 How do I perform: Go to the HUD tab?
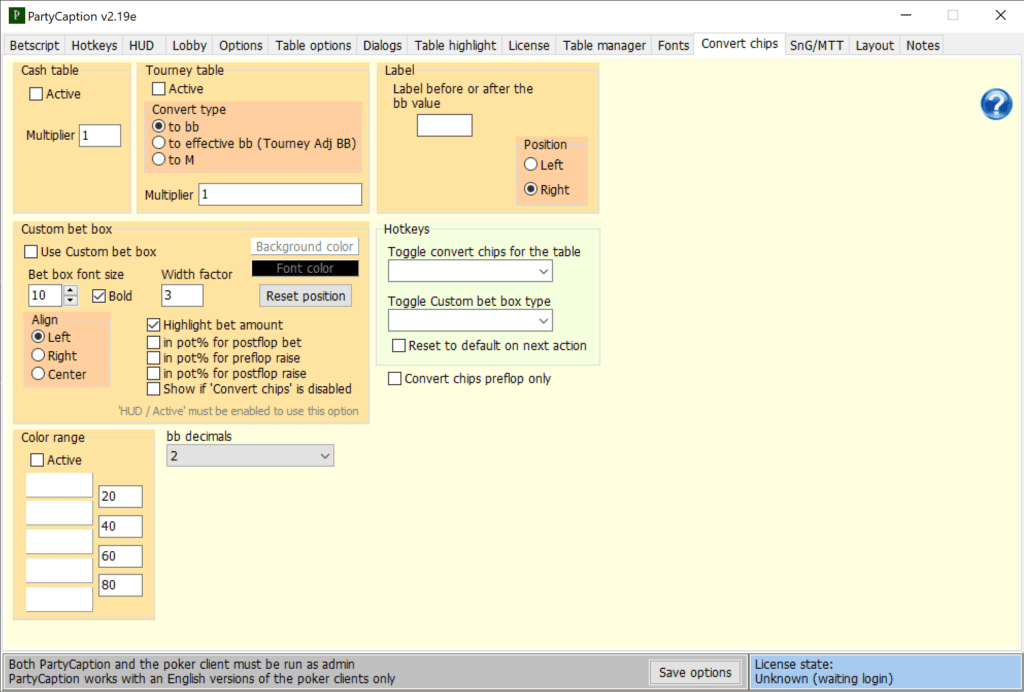click(x=142, y=45)
